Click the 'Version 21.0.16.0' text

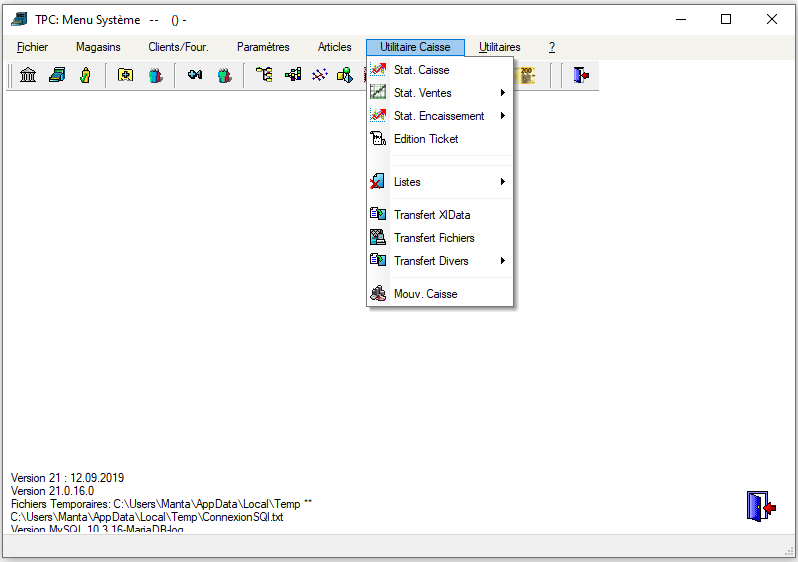pos(52,491)
